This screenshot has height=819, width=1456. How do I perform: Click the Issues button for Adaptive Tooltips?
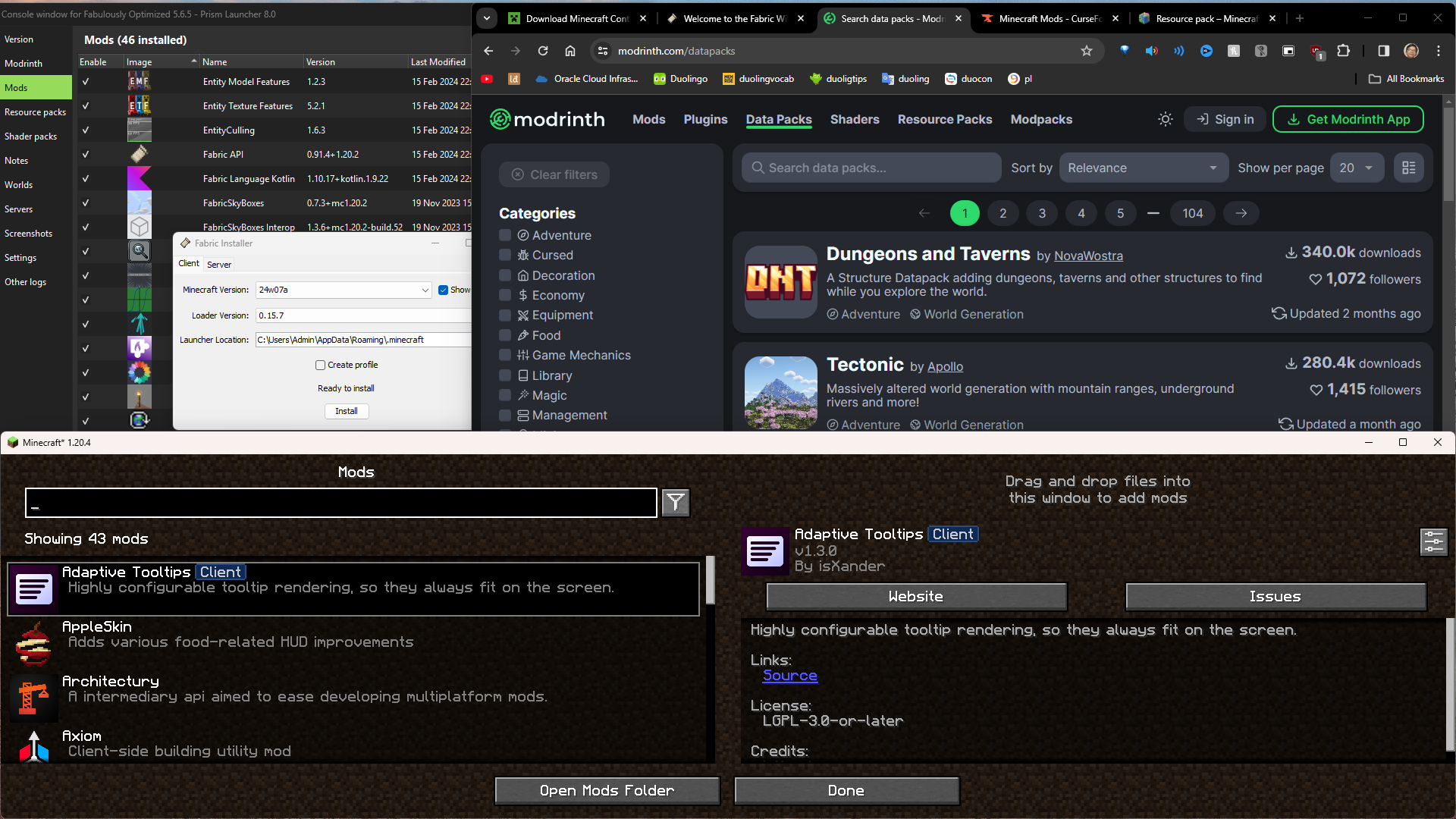[1276, 596]
